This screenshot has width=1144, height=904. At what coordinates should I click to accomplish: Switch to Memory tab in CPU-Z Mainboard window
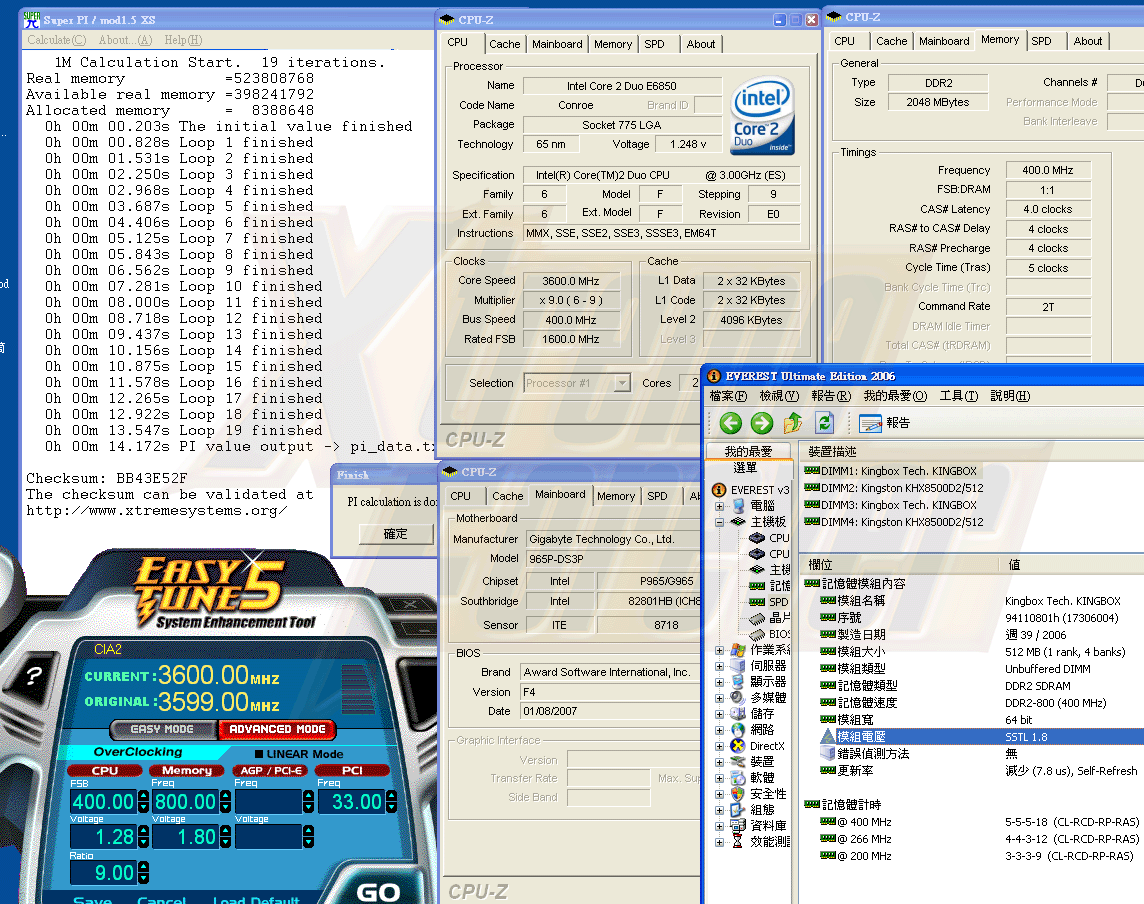point(616,496)
